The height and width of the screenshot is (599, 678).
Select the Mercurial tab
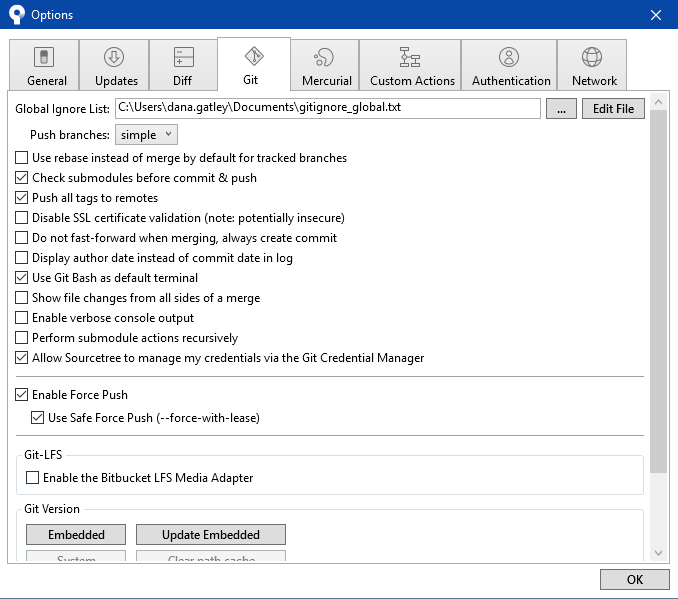tap(325, 65)
